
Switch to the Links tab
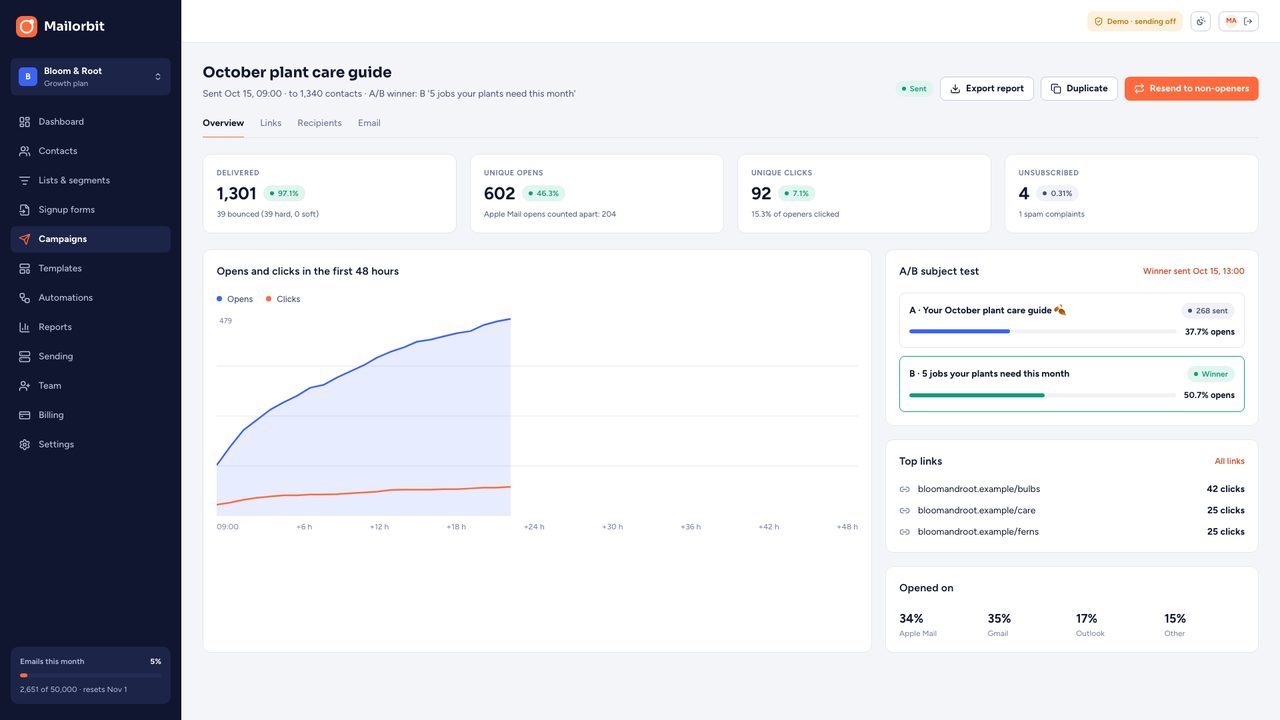pyautogui.click(x=271, y=123)
